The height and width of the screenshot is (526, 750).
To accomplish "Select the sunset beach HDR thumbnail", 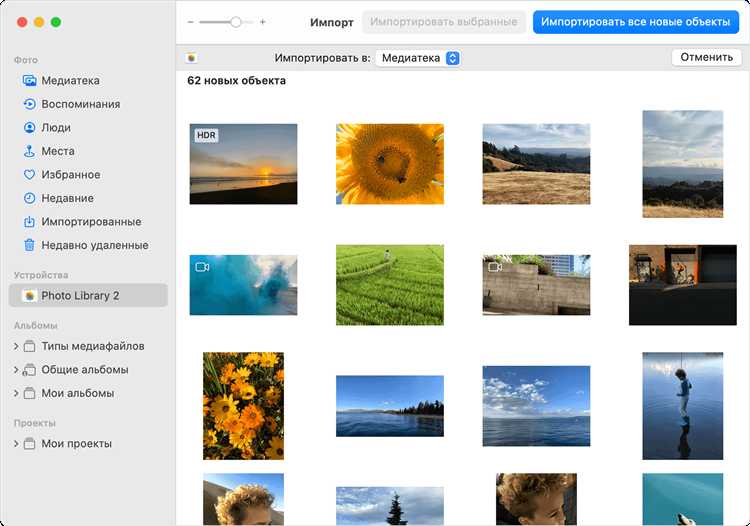I will pyautogui.click(x=243, y=164).
